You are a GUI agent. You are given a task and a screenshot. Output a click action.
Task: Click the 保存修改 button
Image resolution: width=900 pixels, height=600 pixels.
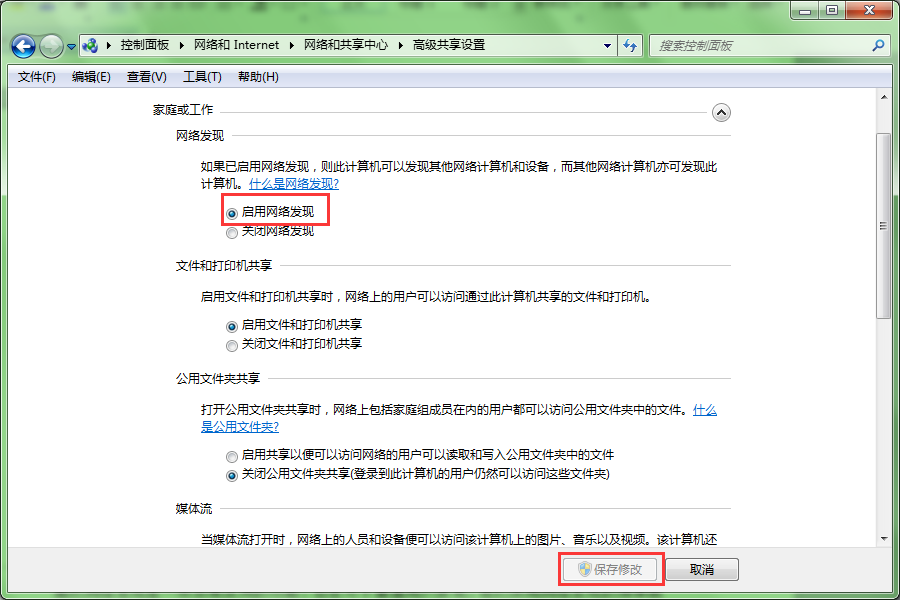point(610,569)
